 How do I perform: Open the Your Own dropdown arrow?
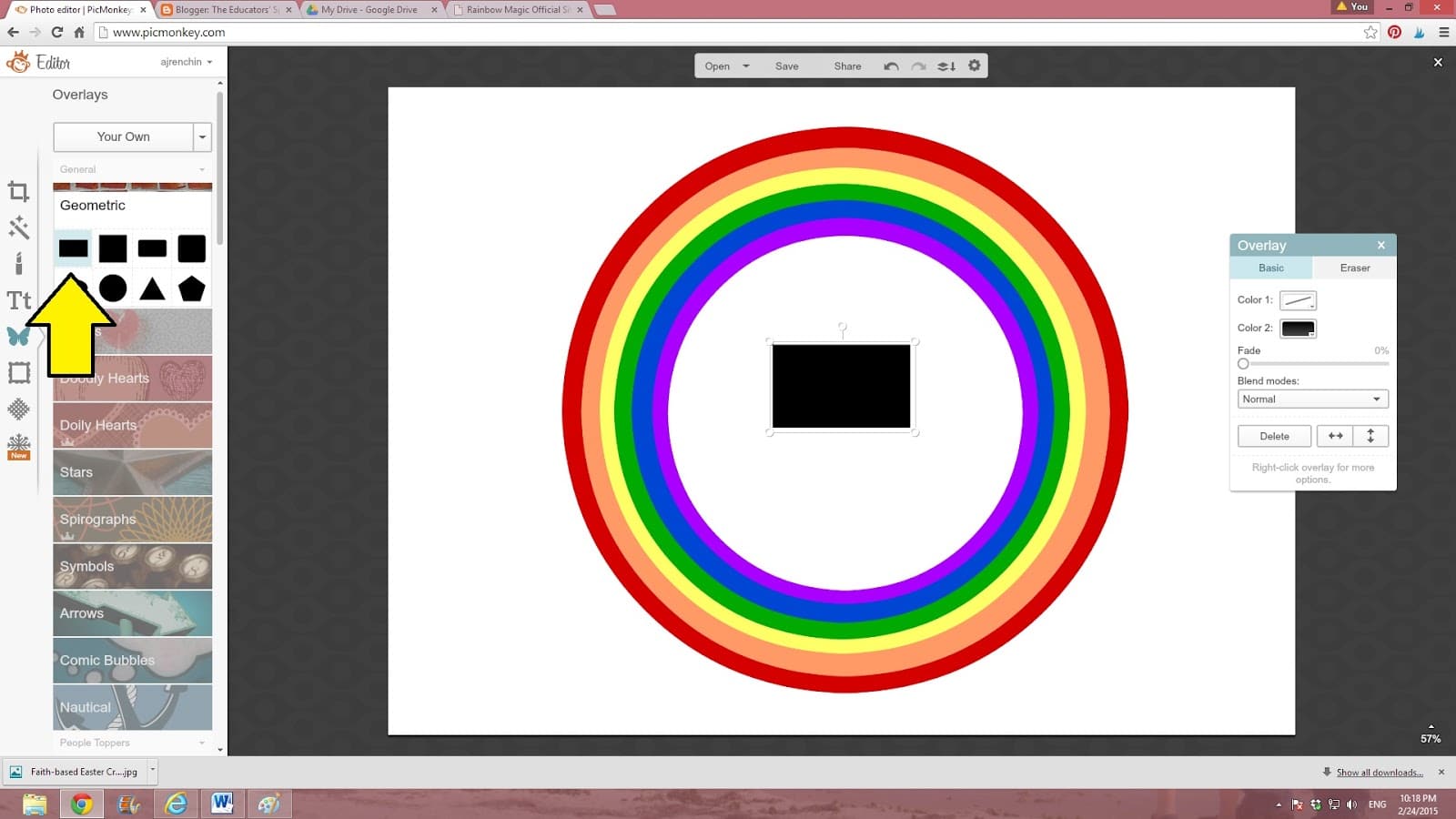tap(202, 137)
